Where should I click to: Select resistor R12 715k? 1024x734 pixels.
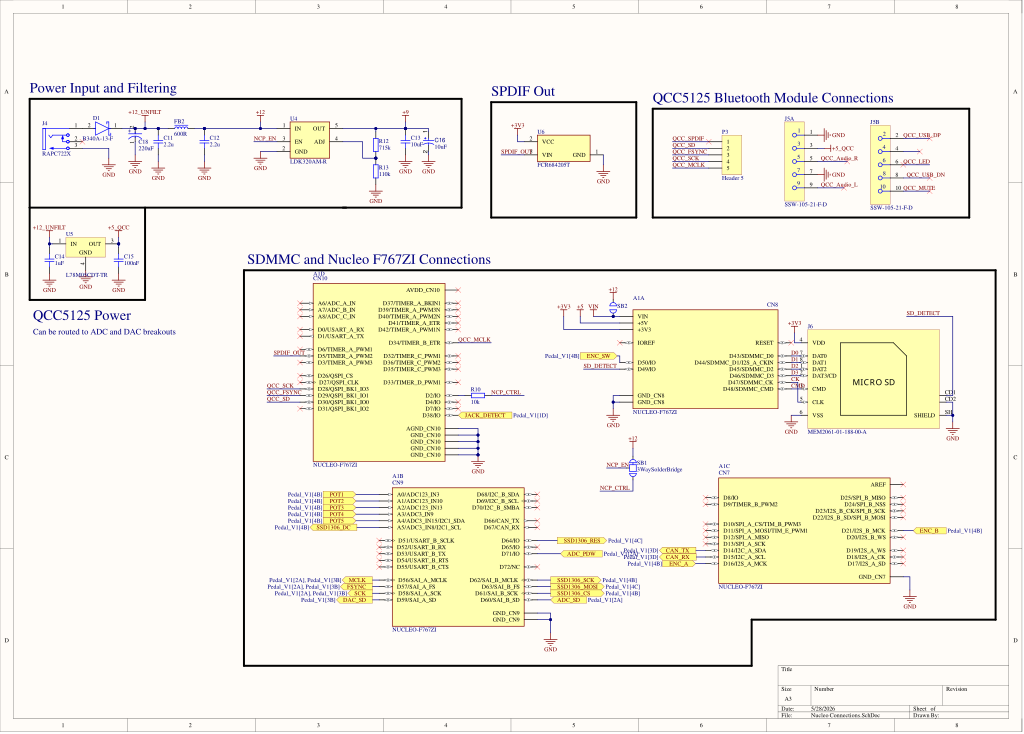376,145
